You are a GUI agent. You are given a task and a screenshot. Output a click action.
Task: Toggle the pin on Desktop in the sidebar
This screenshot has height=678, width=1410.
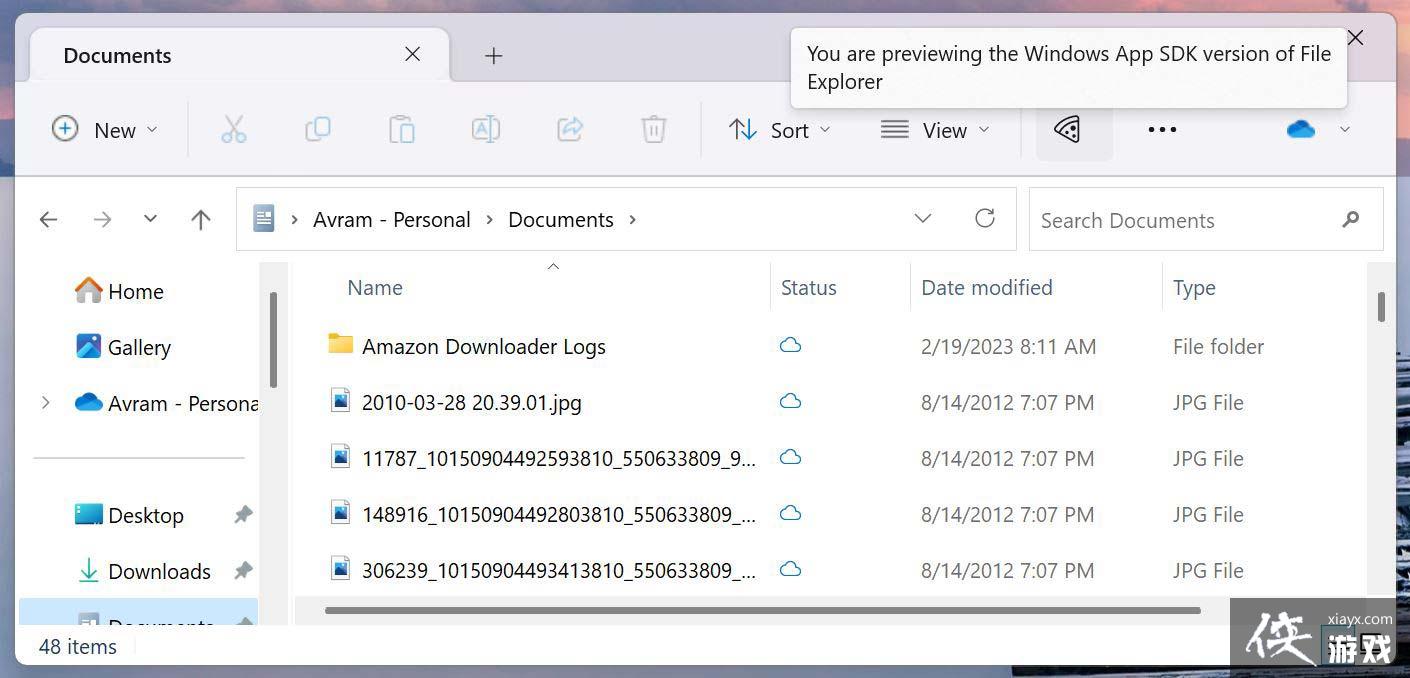click(243, 514)
